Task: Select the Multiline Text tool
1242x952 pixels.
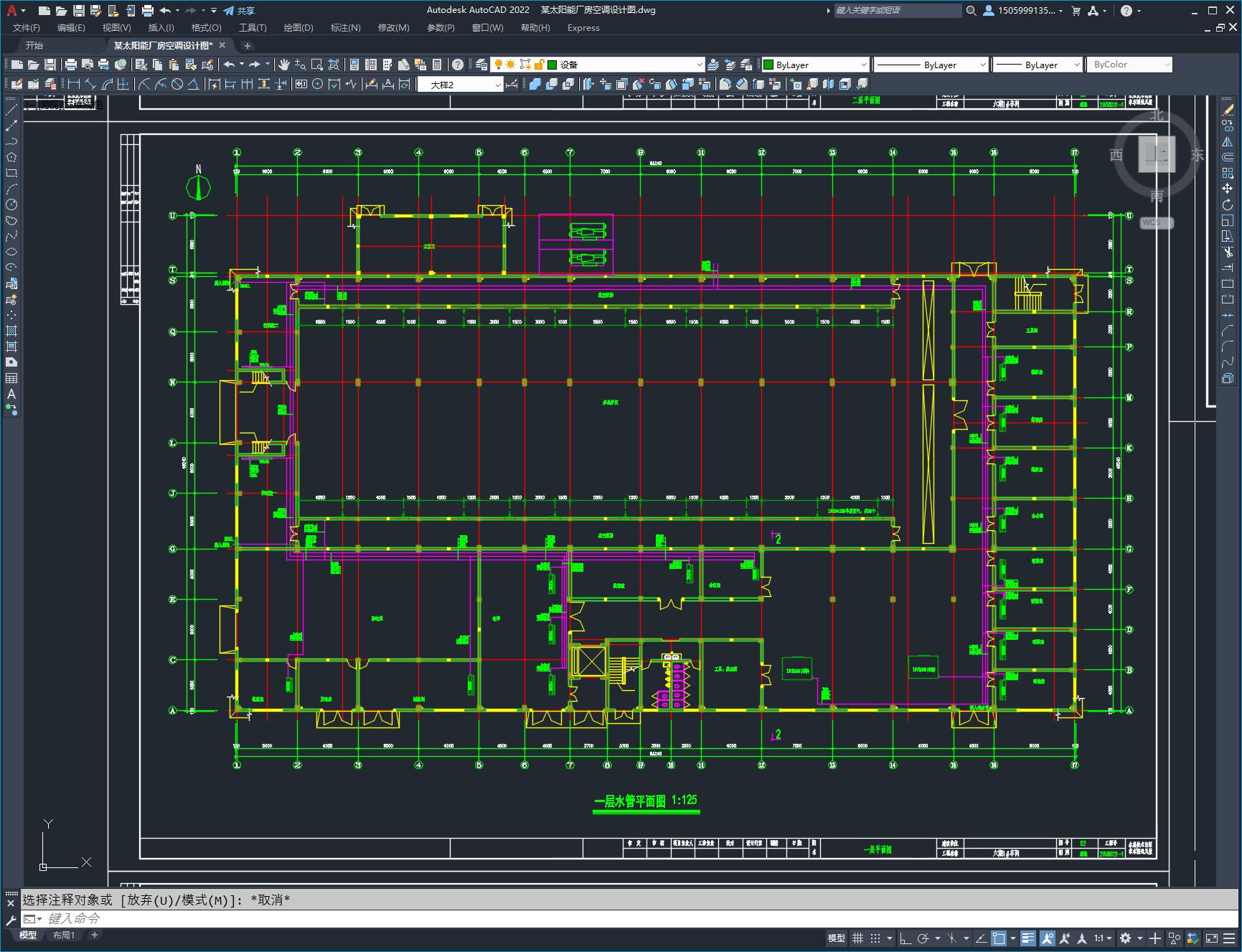Action: tap(11, 395)
